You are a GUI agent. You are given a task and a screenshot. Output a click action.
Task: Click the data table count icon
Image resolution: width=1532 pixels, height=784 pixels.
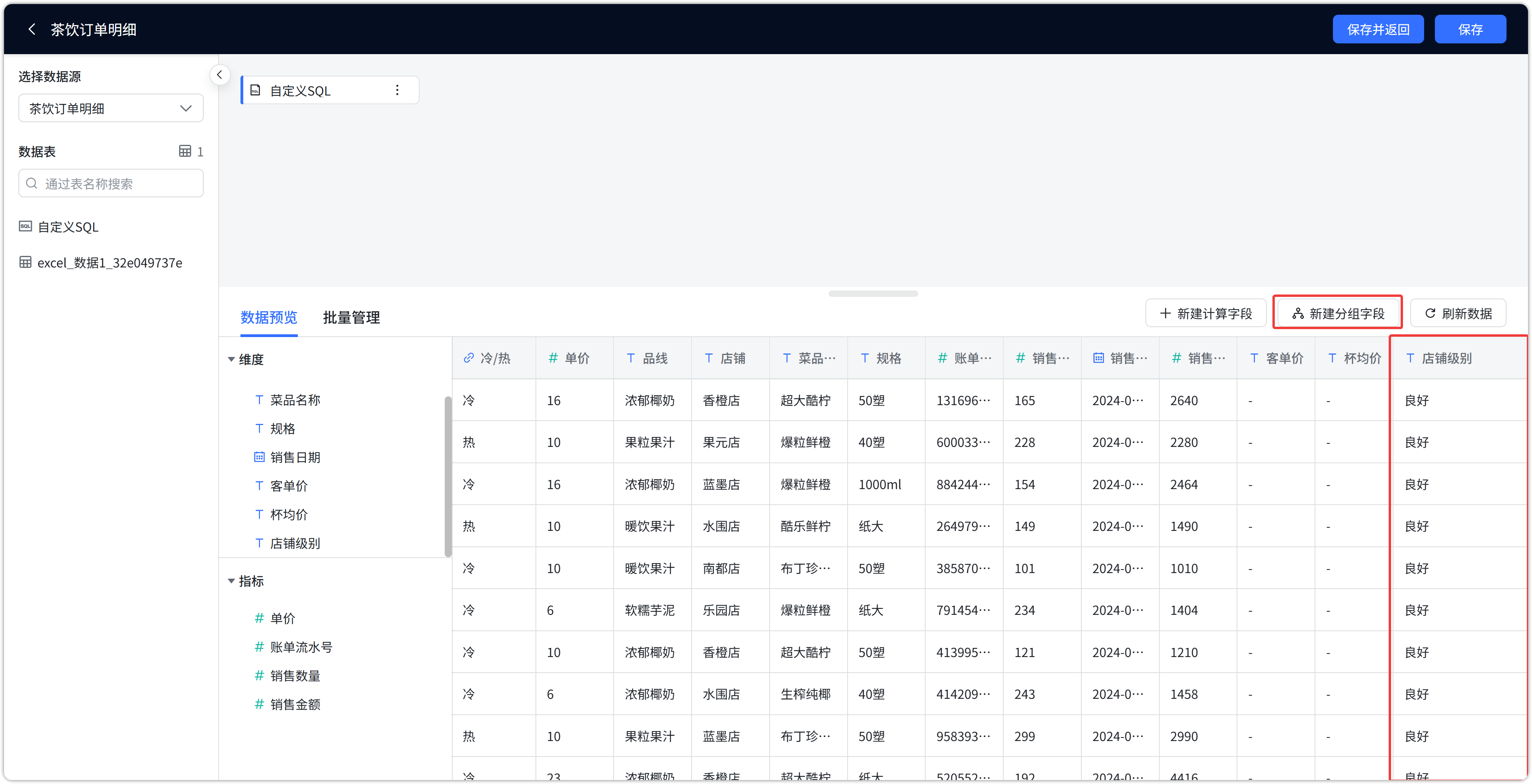[185, 151]
